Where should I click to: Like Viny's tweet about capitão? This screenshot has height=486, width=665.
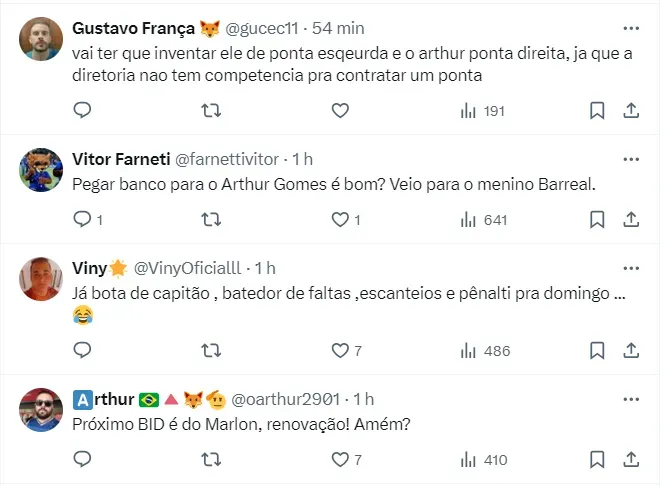point(340,351)
